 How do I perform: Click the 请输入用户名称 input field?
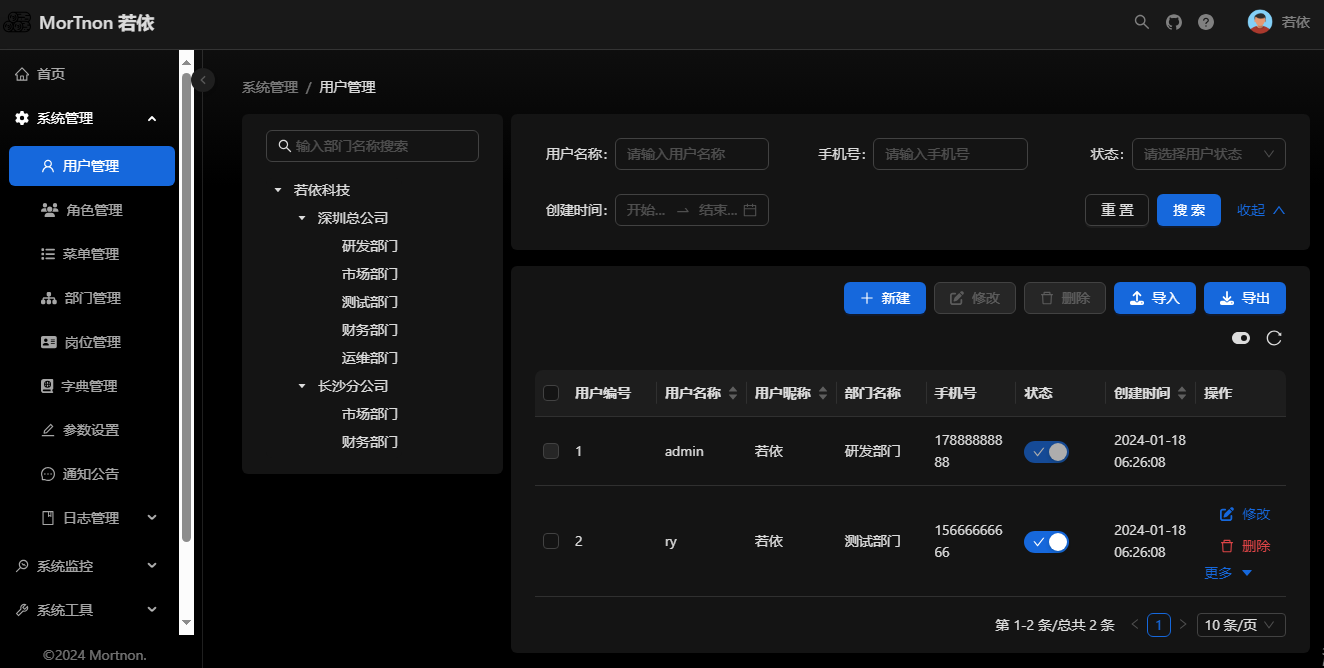[x=691, y=153]
